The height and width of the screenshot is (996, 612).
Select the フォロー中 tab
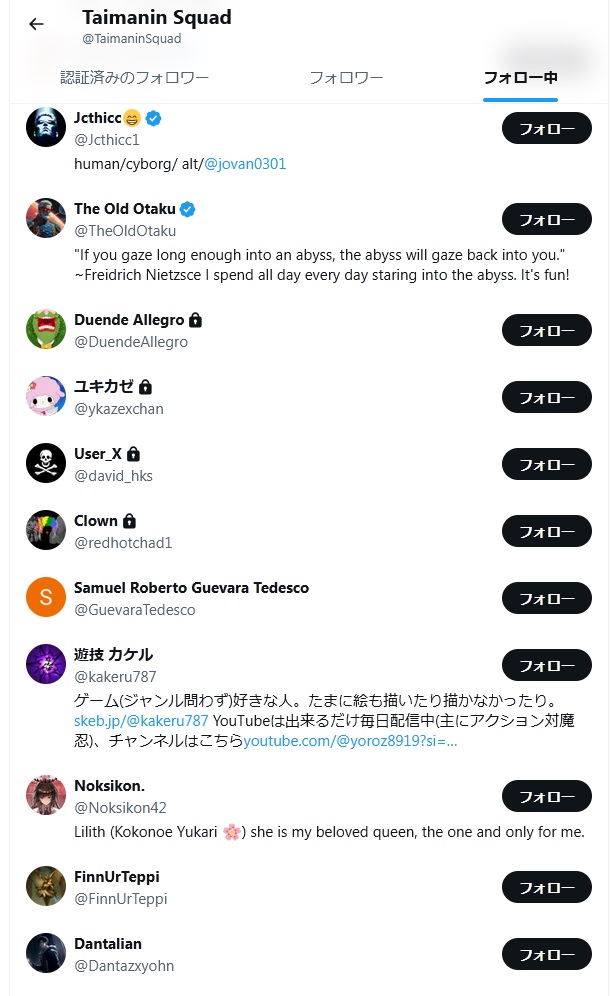[x=520, y=78]
